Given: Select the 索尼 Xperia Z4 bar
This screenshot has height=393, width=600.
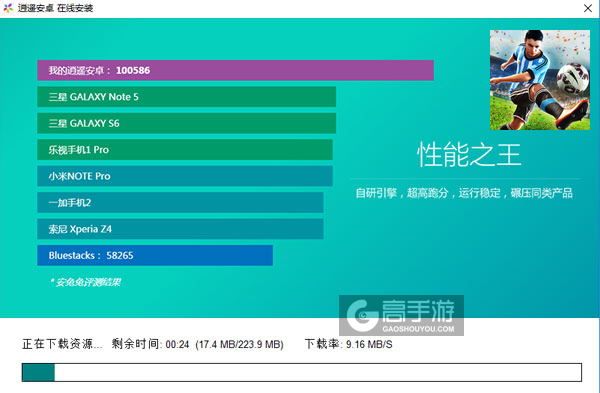Looking at the screenshot, I should (180, 229).
